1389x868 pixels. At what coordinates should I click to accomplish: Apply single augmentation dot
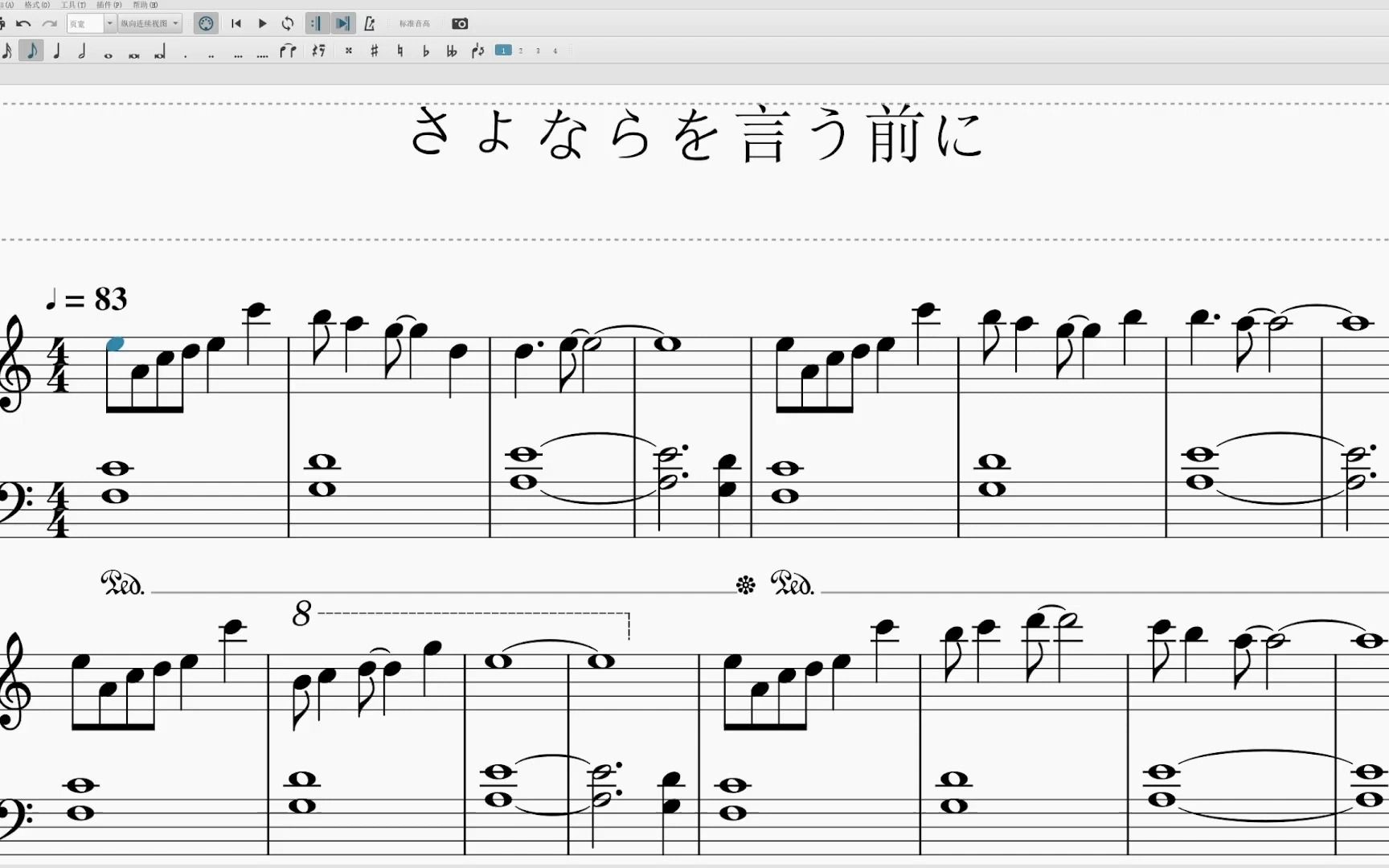point(185,55)
